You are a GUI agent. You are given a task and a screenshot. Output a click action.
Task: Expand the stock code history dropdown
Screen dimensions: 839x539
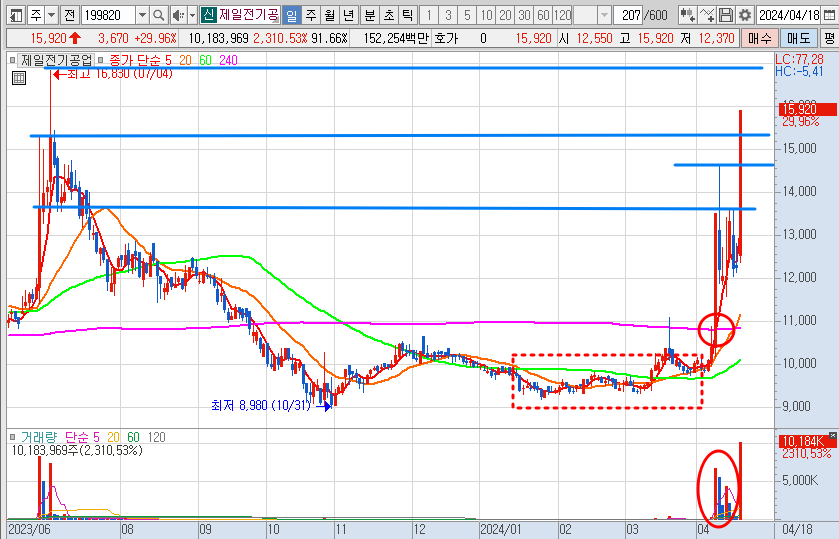(x=142, y=15)
